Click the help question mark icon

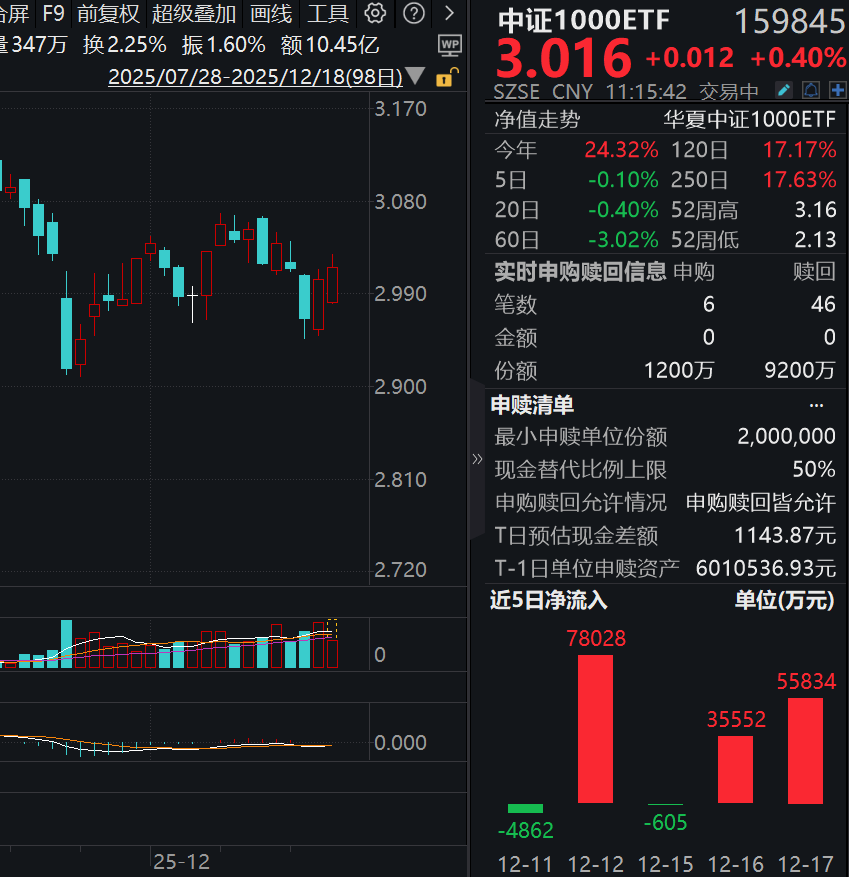pyautogui.click(x=414, y=13)
